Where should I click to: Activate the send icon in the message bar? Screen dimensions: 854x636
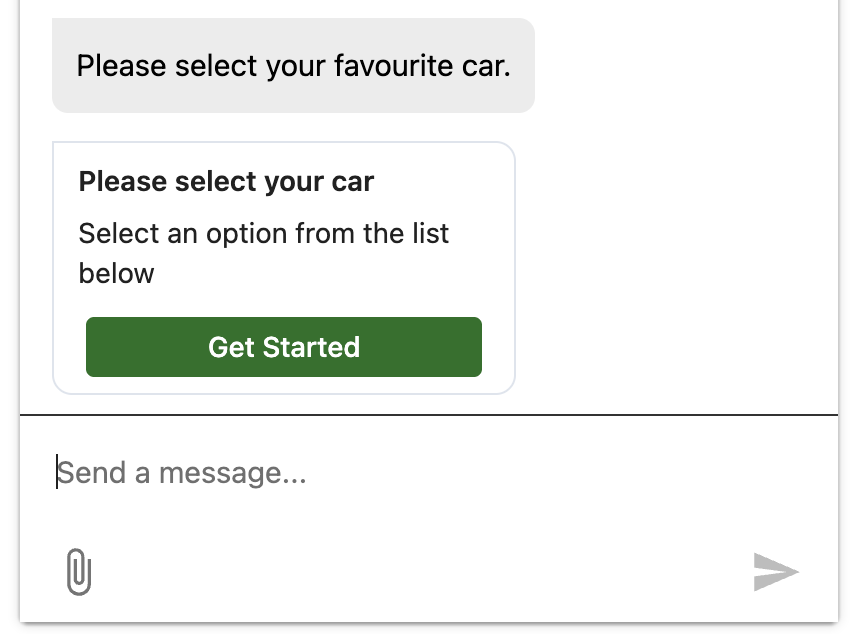click(778, 572)
